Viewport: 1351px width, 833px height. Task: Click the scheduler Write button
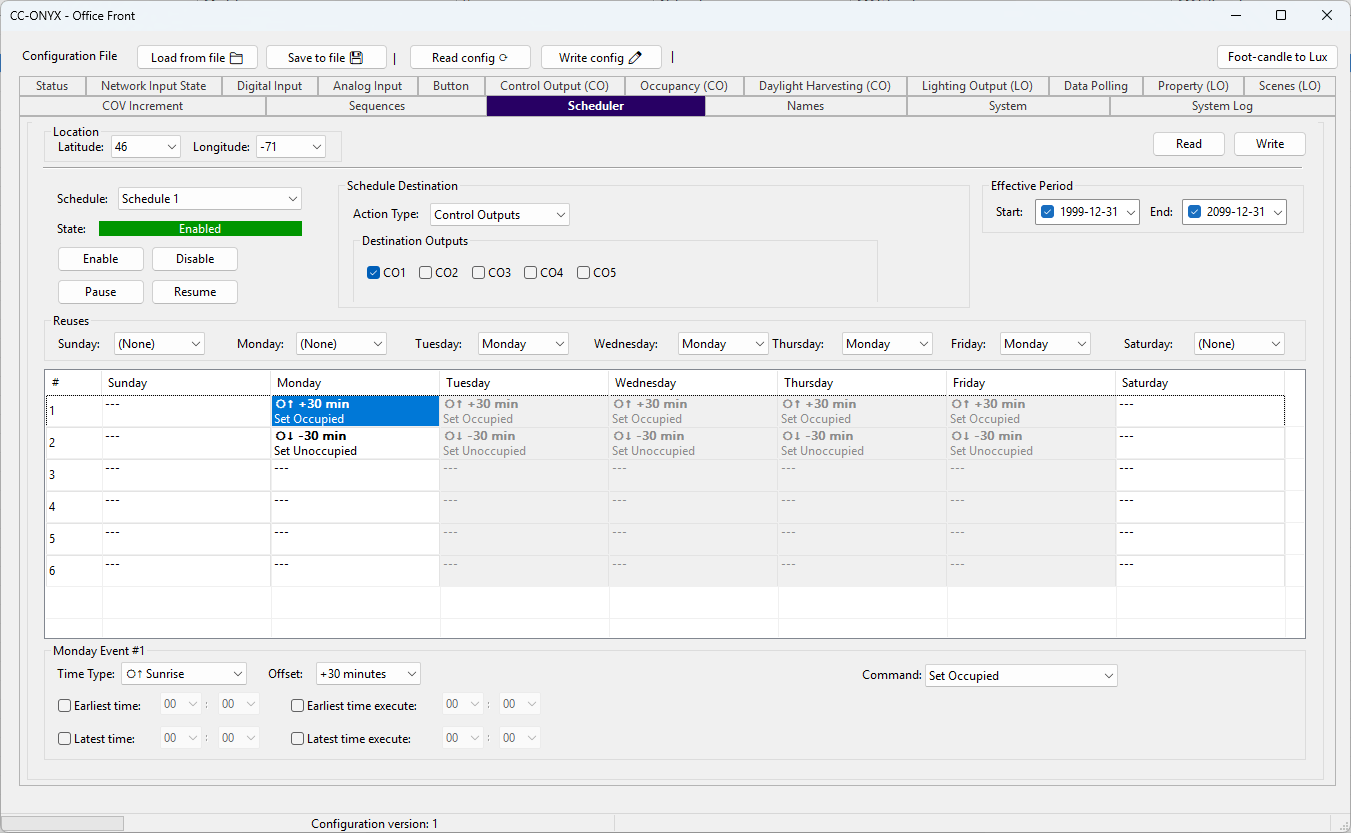[1270, 144]
